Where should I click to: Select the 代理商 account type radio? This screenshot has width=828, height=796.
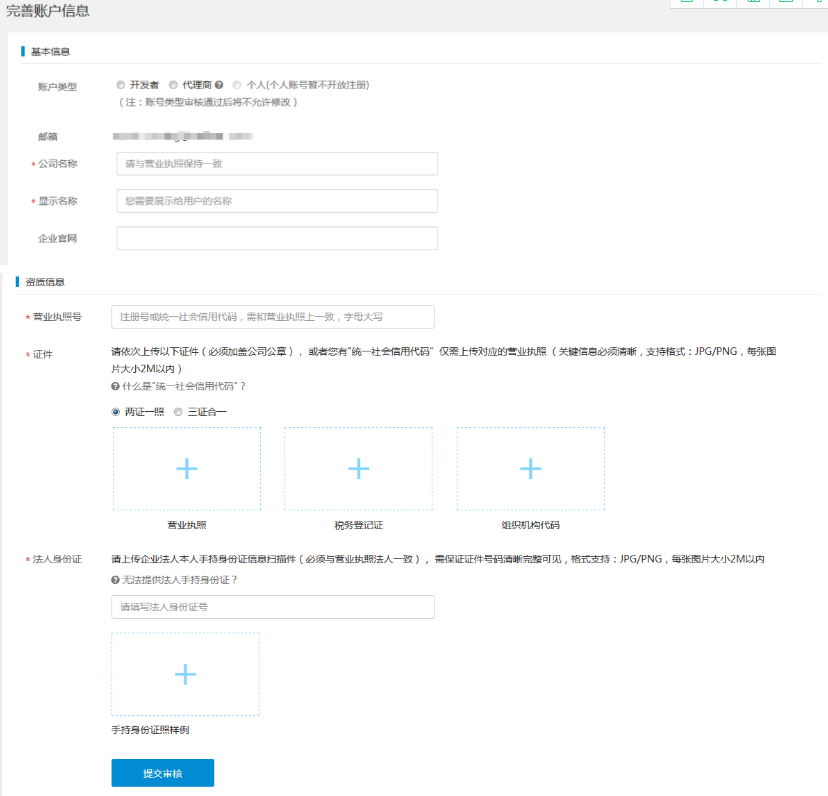[173, 86]
